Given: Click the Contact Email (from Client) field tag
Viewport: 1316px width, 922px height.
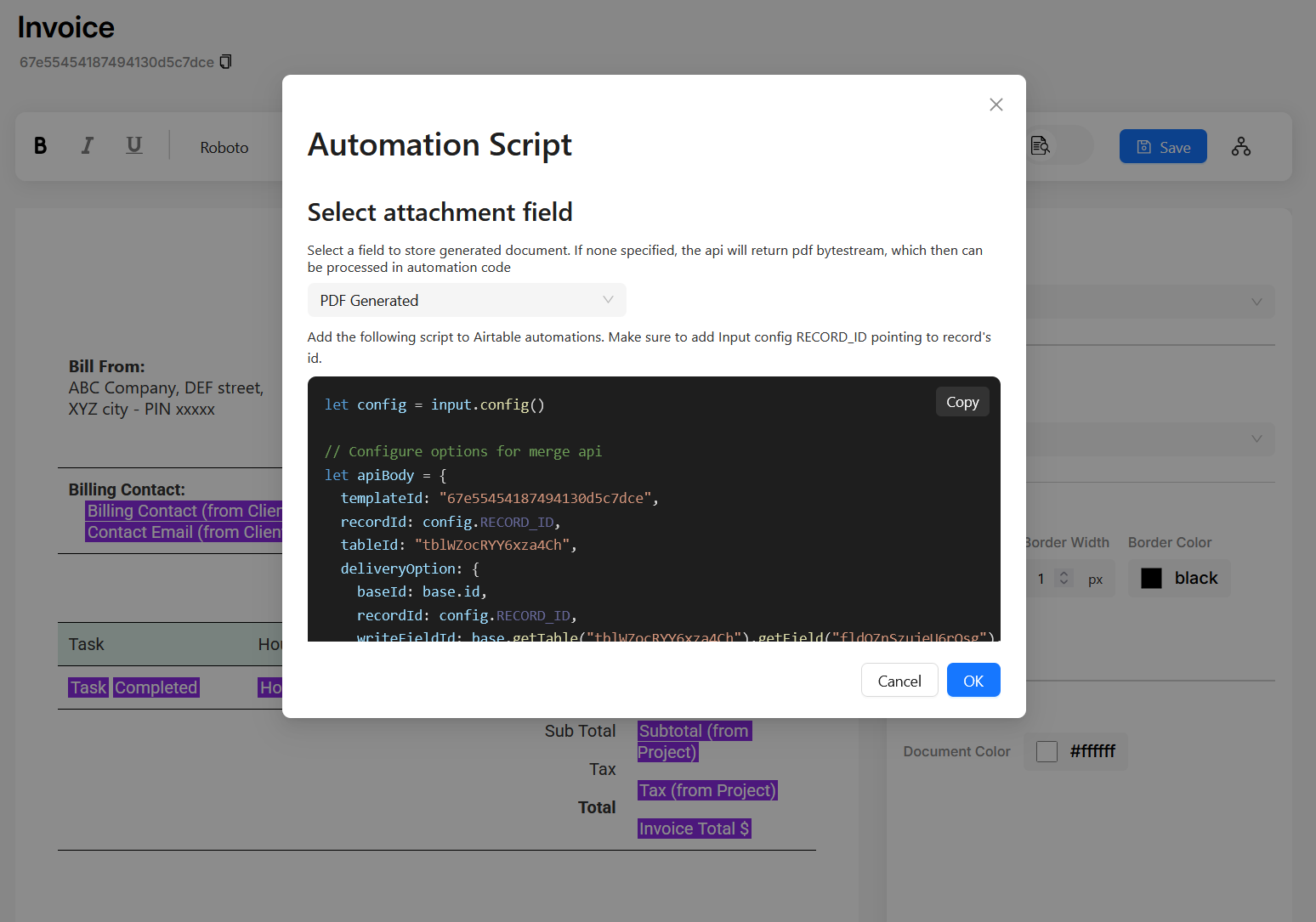Looking at the screenshot, I should click(184, 532).
